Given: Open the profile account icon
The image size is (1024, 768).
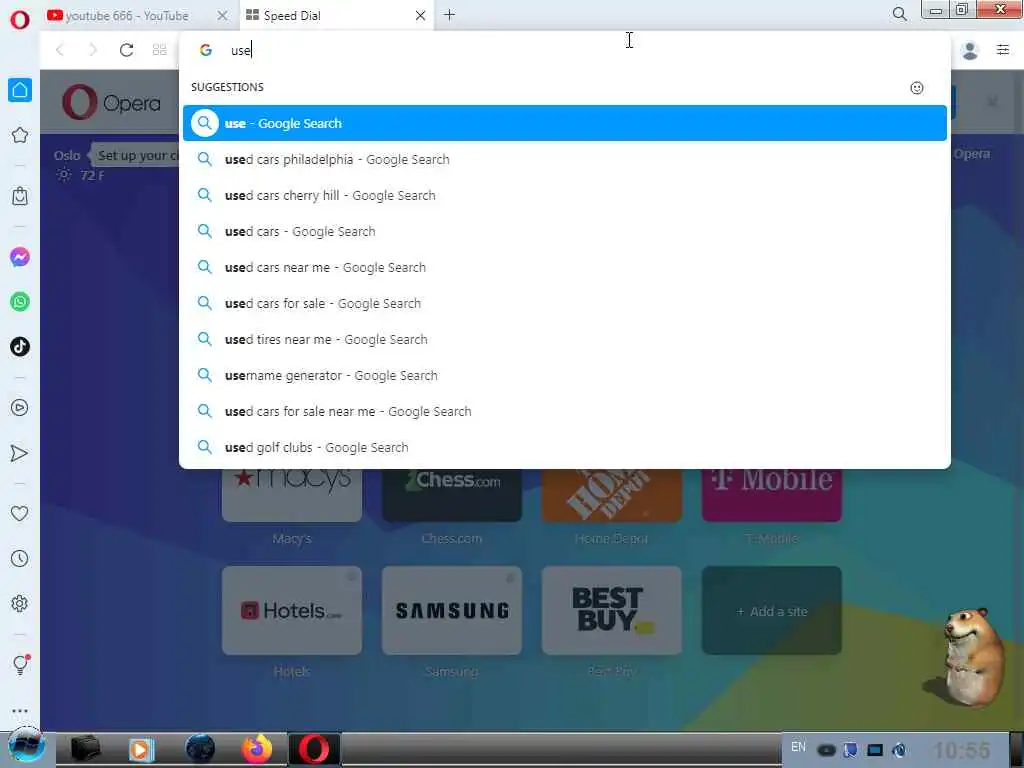Looking at the screenshot, I should (x=970, y=50).
